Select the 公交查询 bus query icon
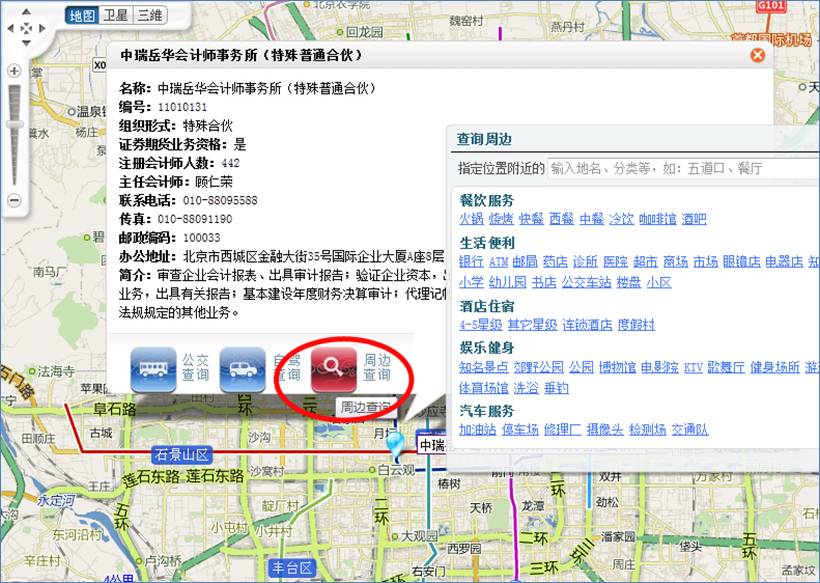820x583 pixels. pos(152,368)
